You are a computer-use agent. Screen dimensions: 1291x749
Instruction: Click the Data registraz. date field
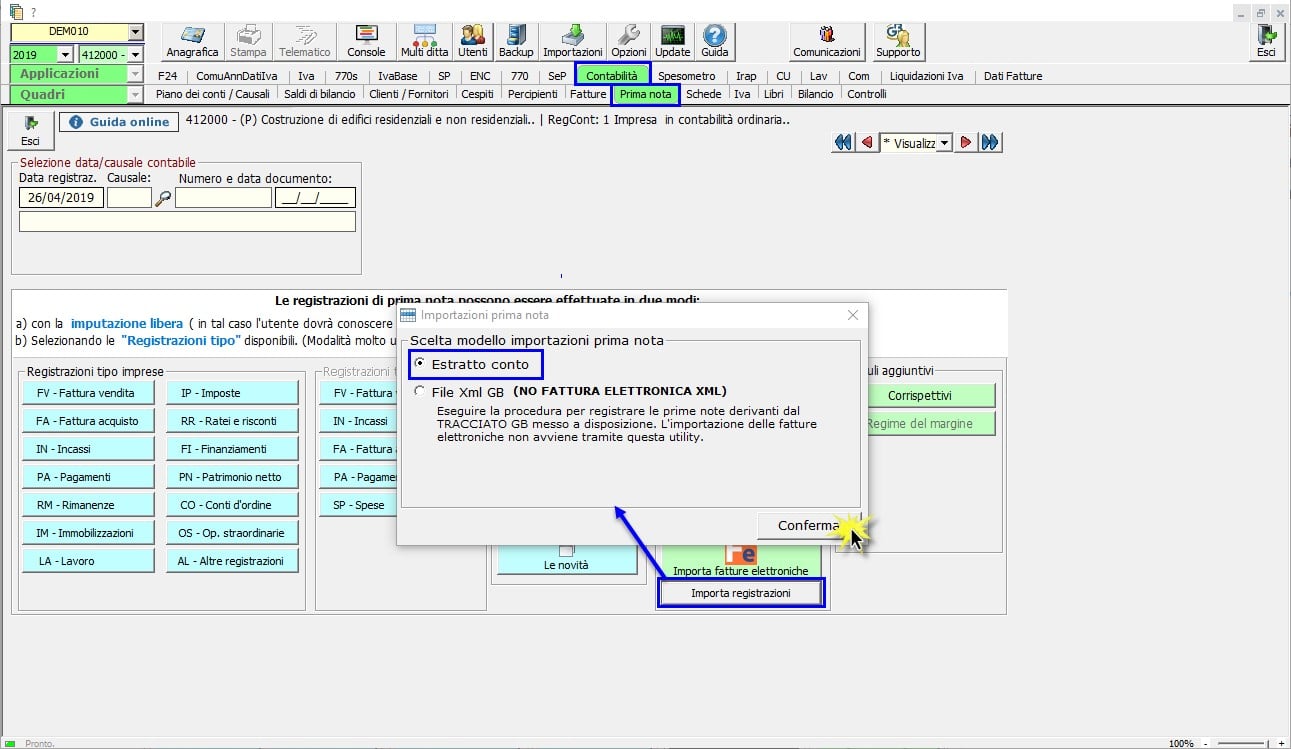61,198
